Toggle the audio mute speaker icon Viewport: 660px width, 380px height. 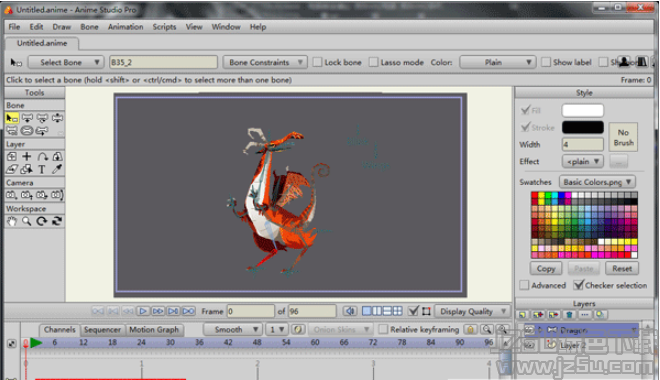349,311
